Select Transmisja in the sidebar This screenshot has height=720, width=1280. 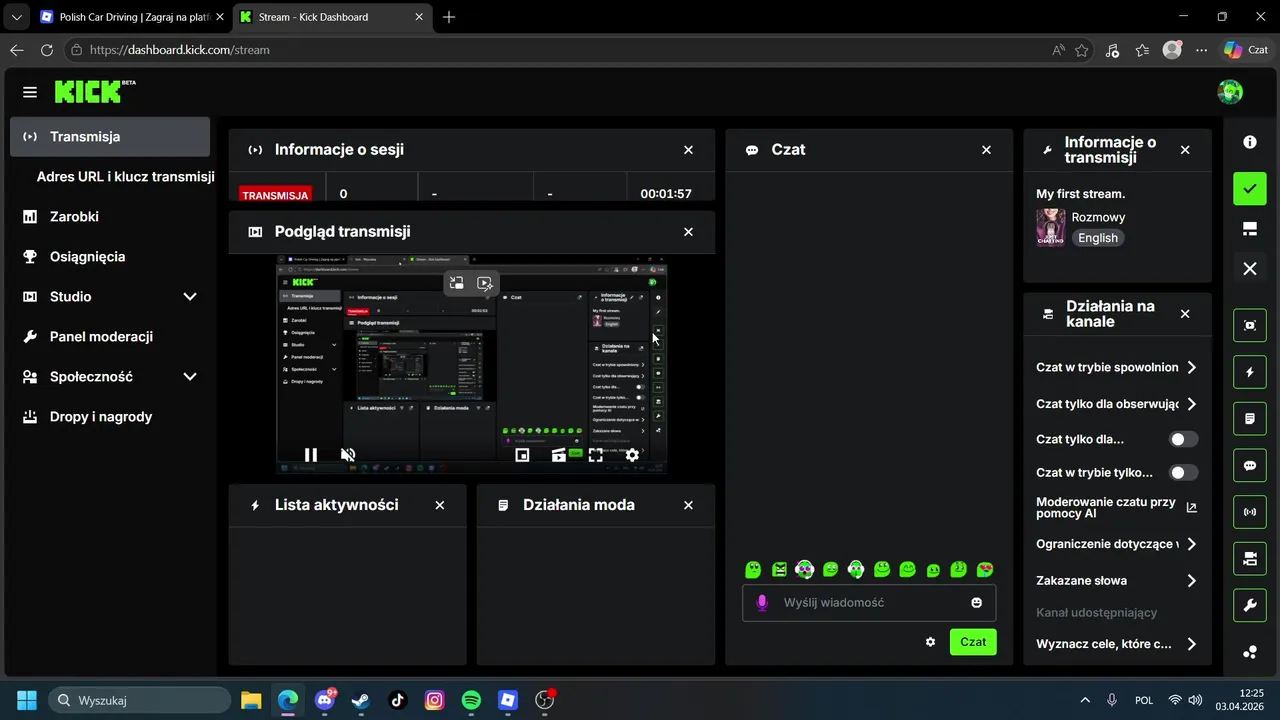pyautogui.click(x=110, y=137)
